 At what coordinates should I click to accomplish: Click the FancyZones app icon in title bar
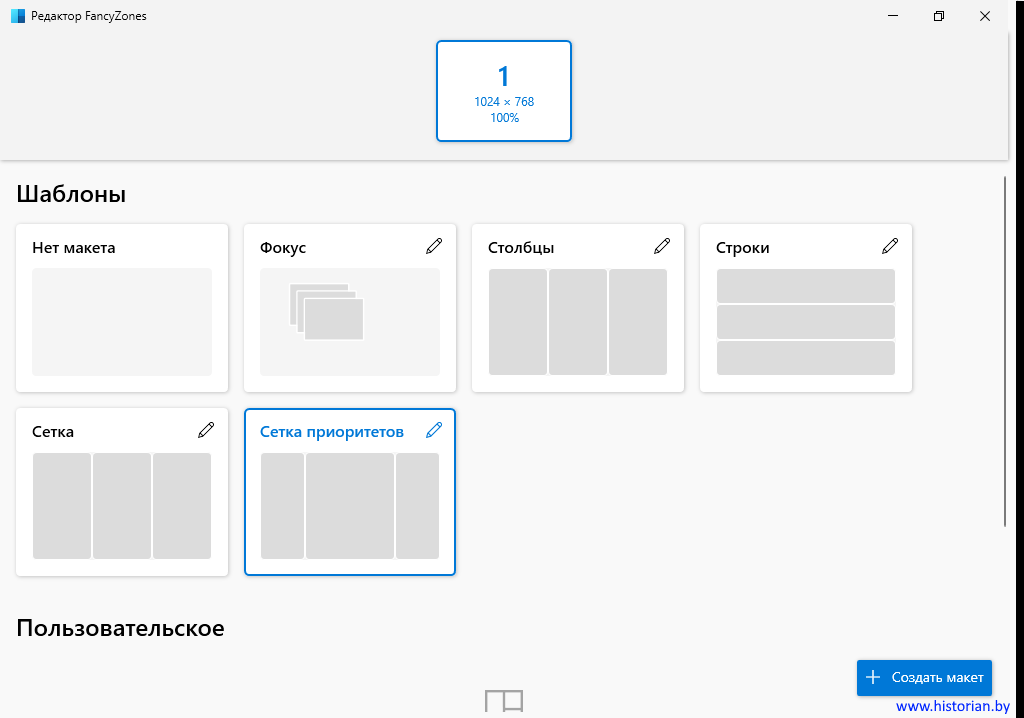17,16
